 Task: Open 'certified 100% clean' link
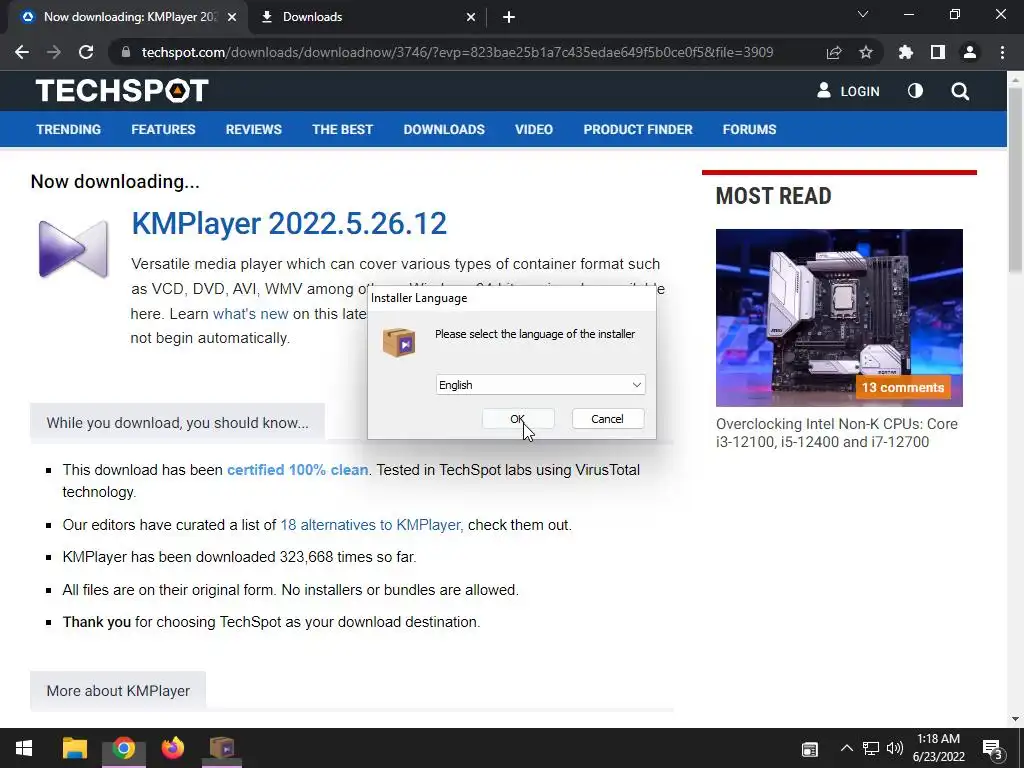click(x=297, y=470)
